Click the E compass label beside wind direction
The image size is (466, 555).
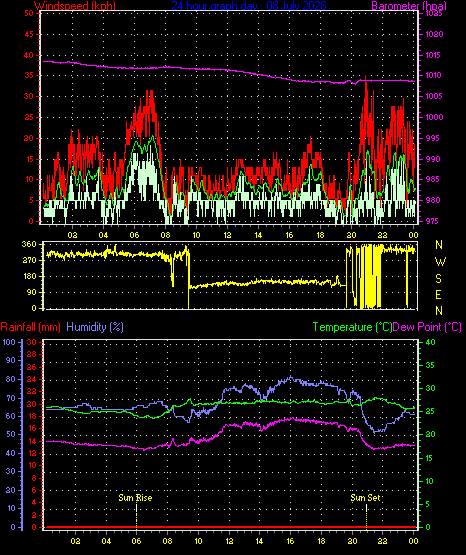[438, 294]
